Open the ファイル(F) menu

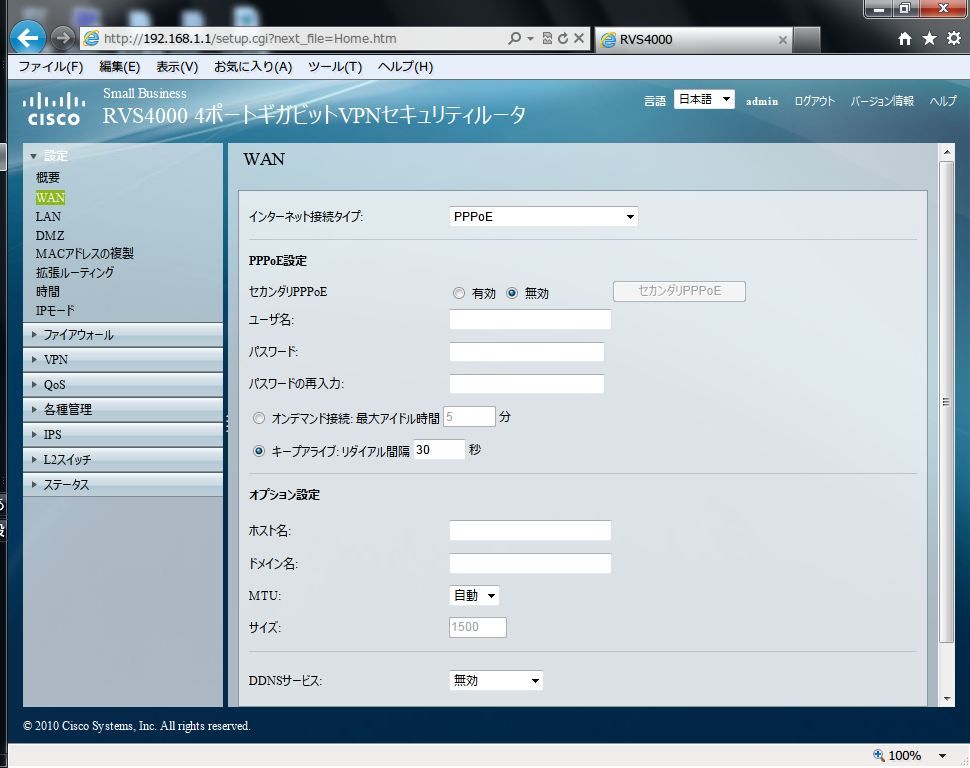(x=51, y=66)
